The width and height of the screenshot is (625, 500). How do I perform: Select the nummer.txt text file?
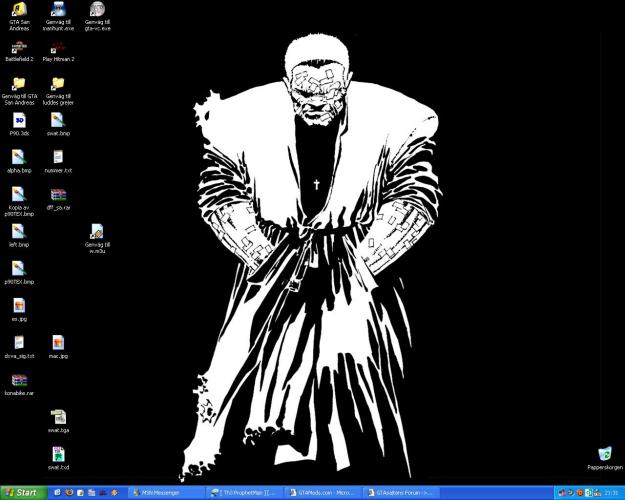(x=58, y=157)
